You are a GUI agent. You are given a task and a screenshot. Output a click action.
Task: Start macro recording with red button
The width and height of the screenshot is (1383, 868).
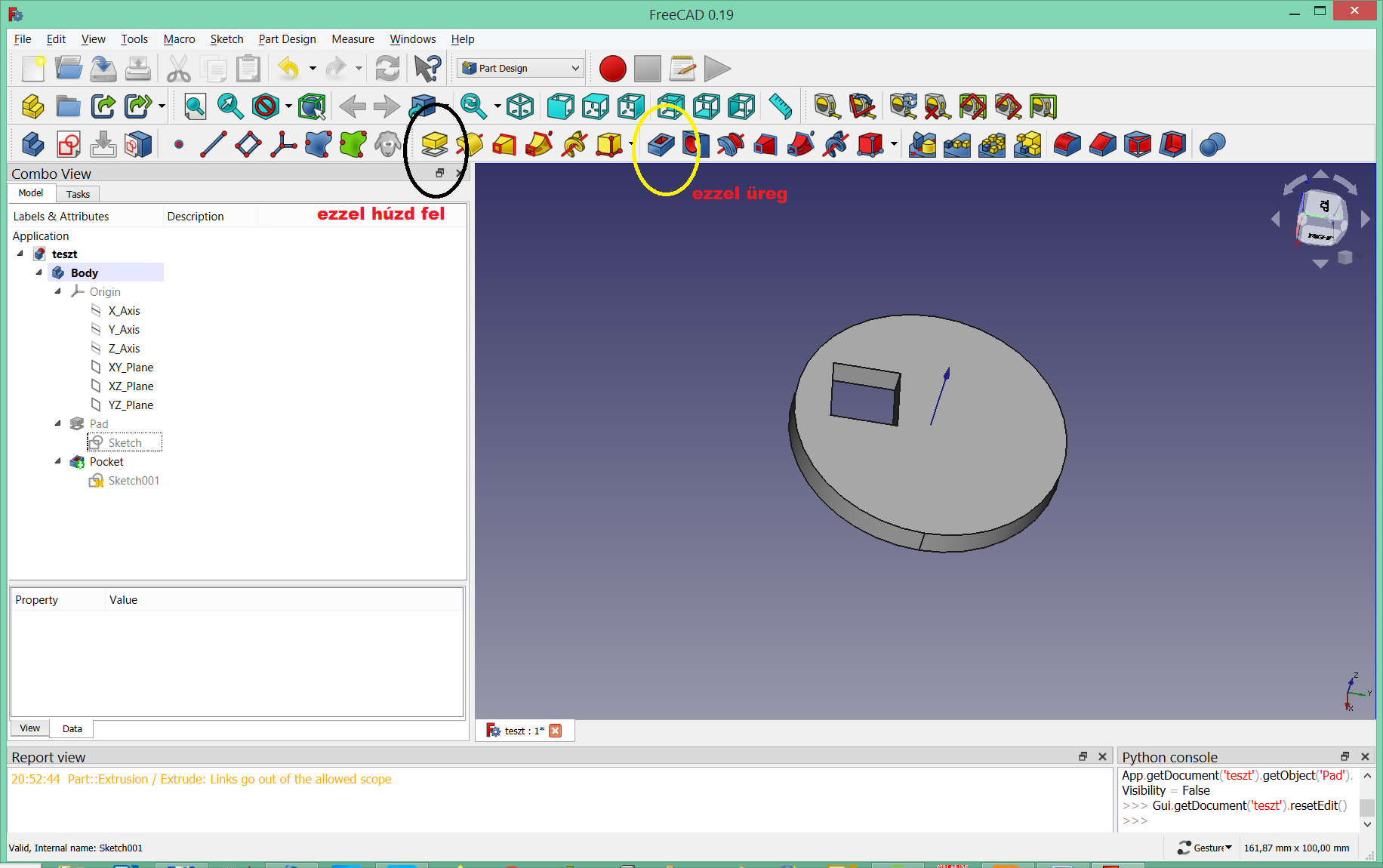click(612, 69)
